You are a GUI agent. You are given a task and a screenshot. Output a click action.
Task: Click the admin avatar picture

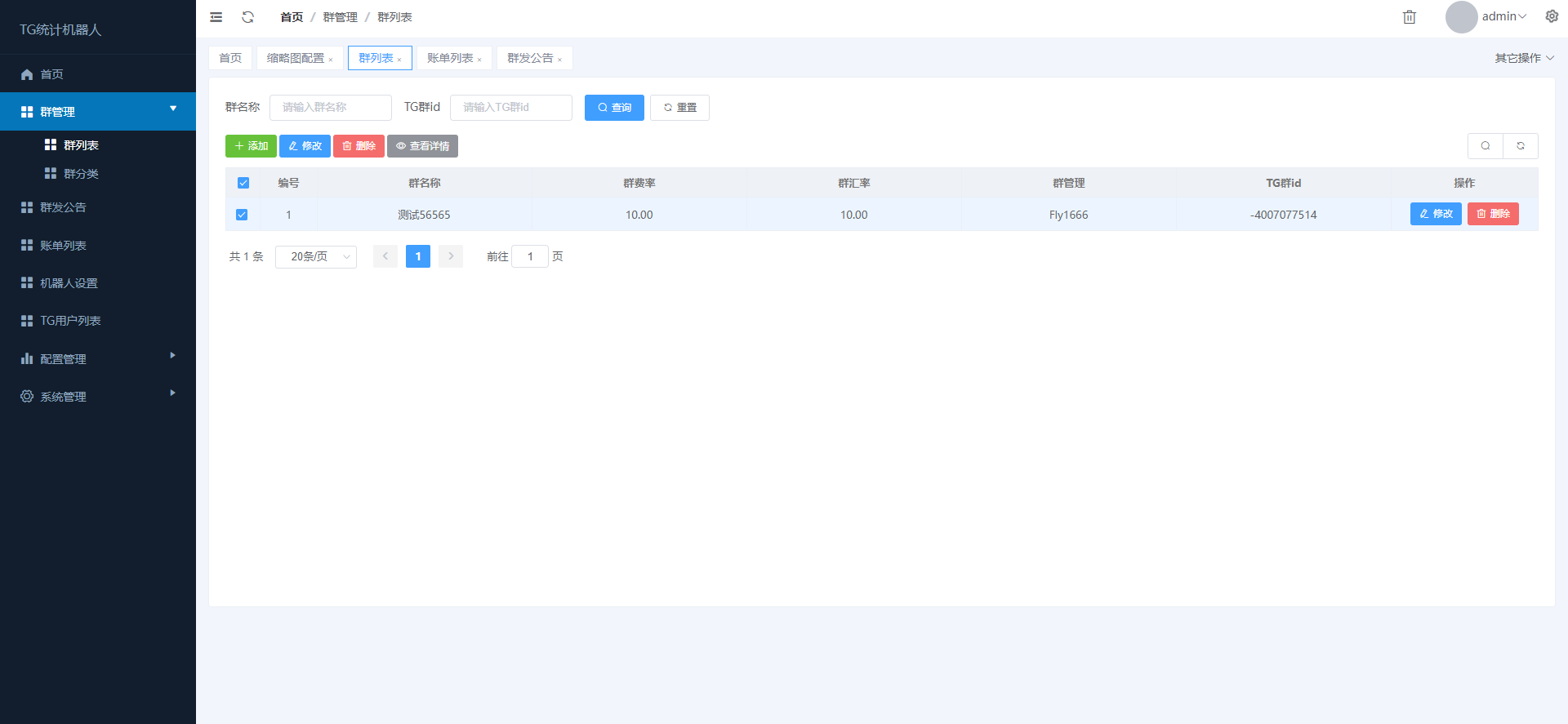coord(1461,17)
